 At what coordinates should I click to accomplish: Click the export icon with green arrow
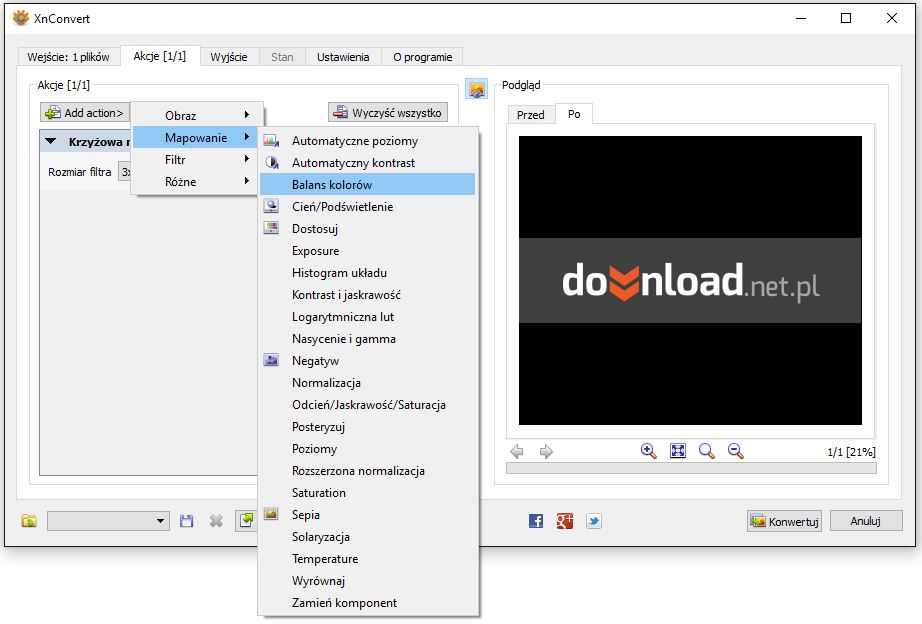pyautogui.click(x=246, y=520)
